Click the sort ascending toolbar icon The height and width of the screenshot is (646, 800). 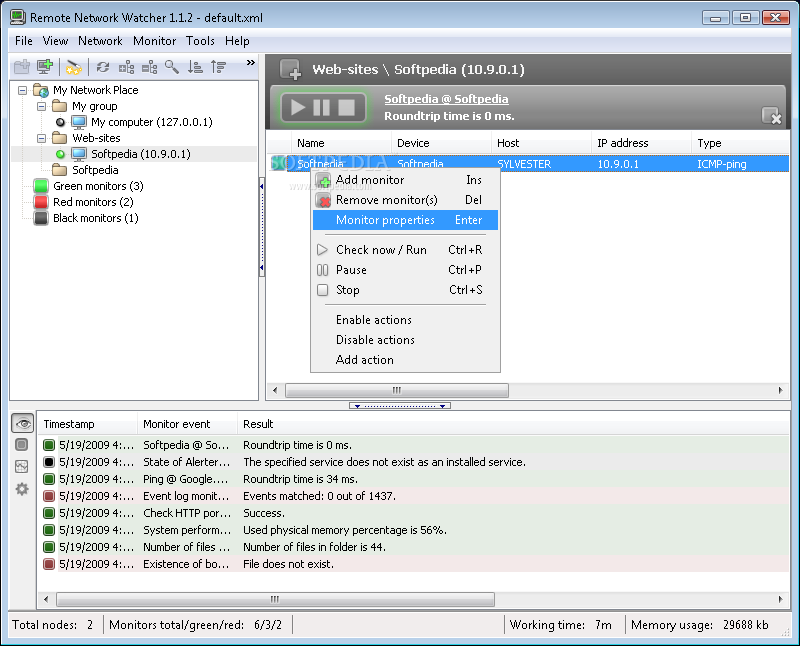(x=195, y=67)
